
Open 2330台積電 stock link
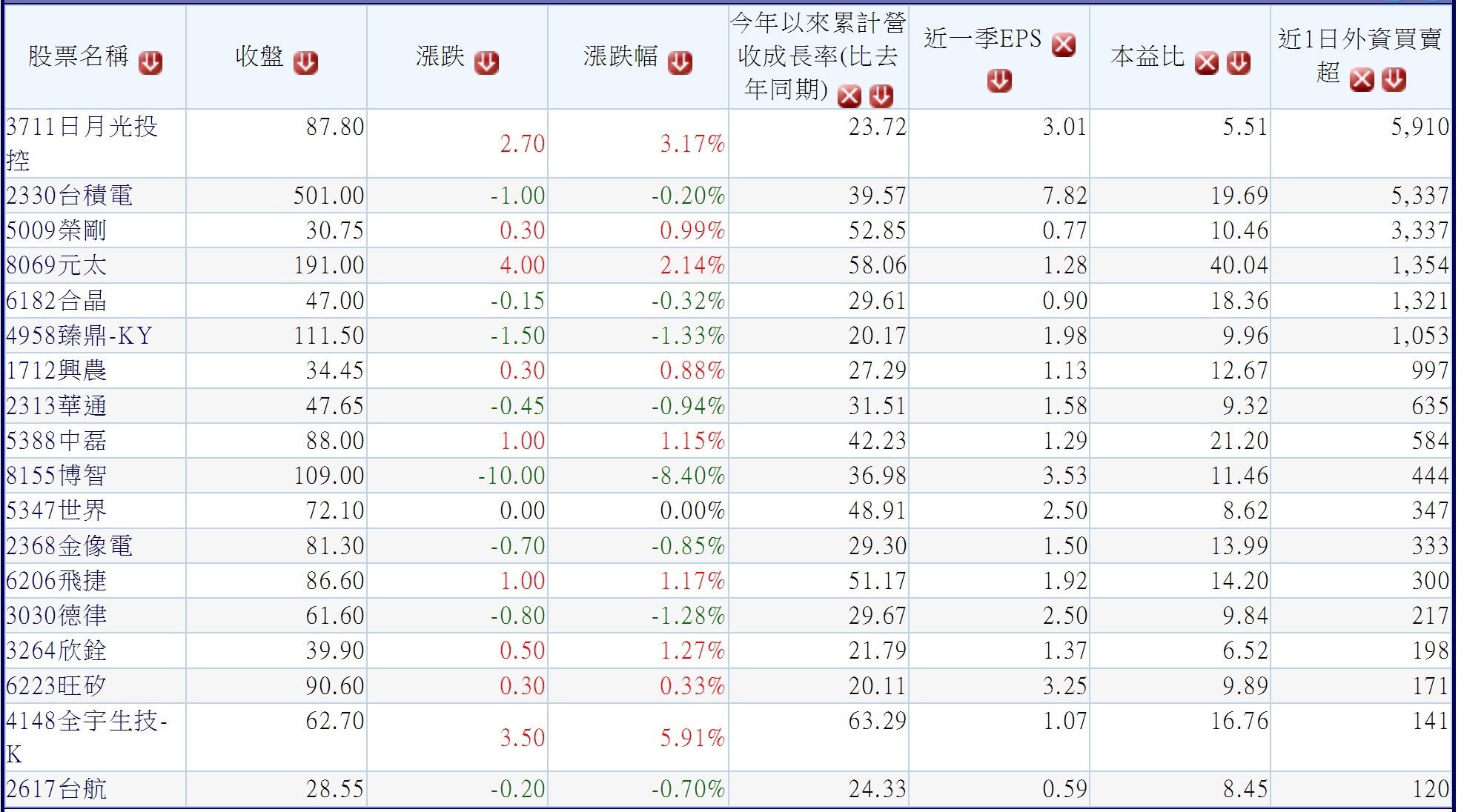(x=70, y=196)
